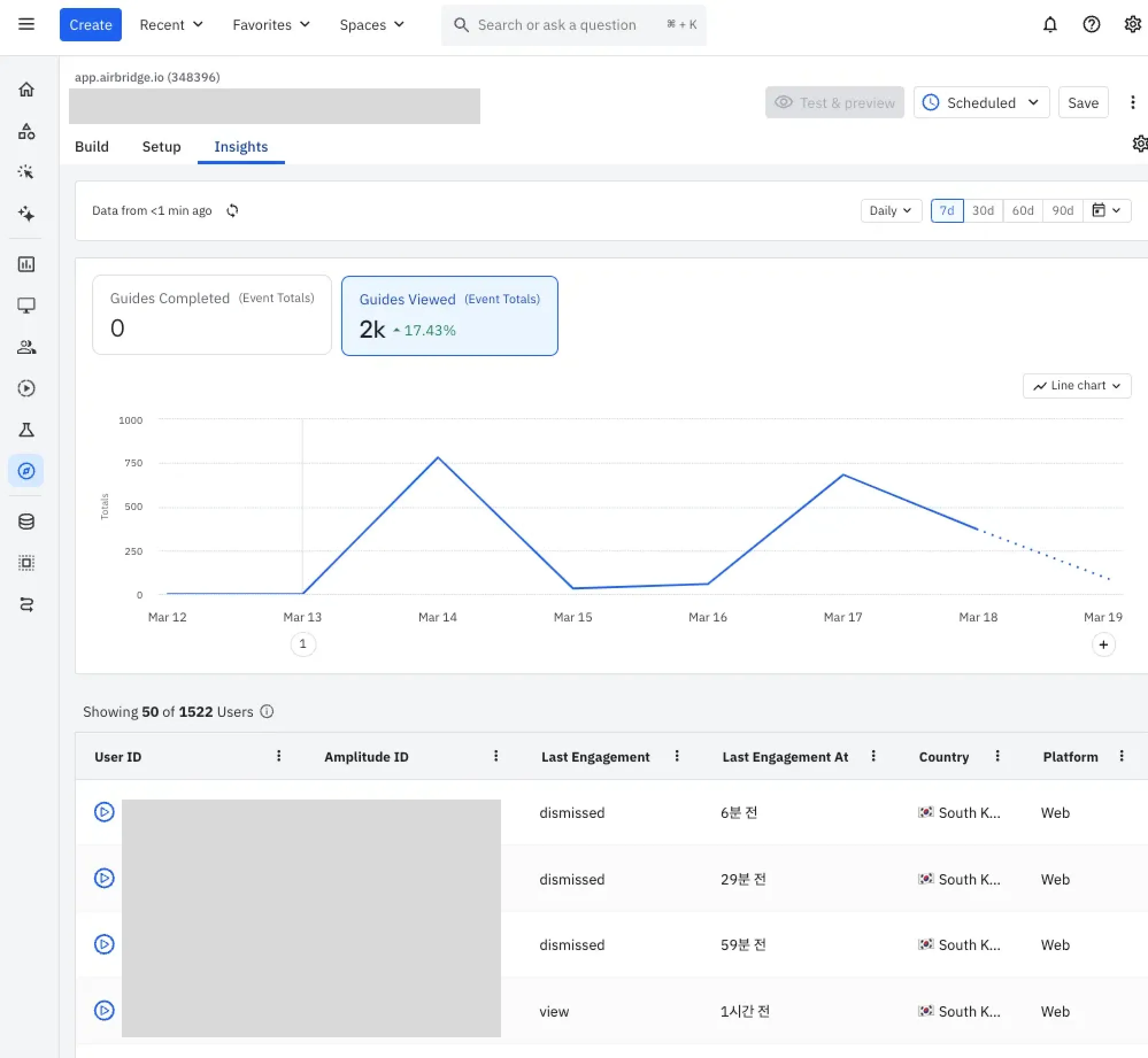Open the Line chart type dropdown

[1077, 386]
